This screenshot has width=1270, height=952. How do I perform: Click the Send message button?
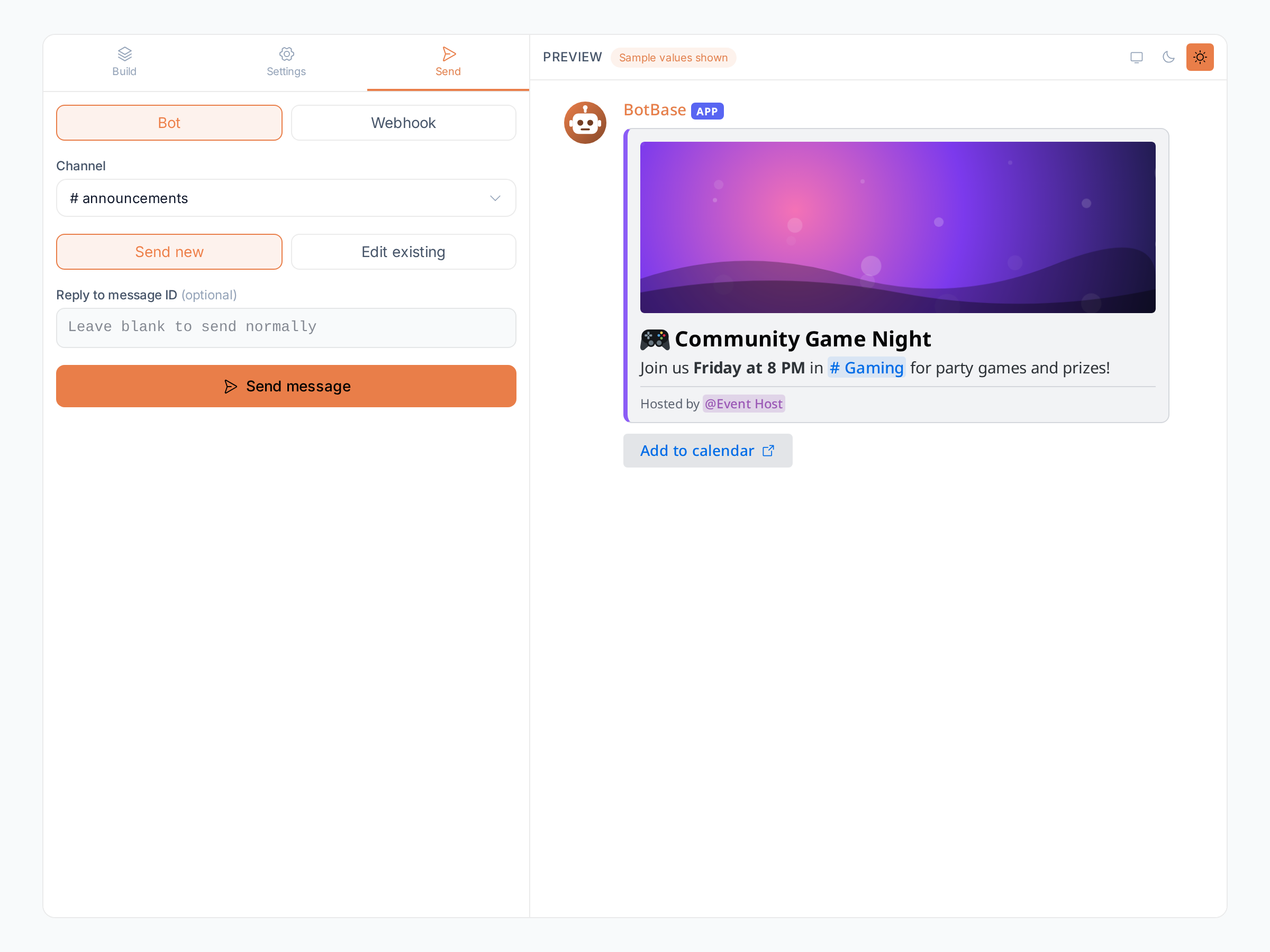(286, 386)
